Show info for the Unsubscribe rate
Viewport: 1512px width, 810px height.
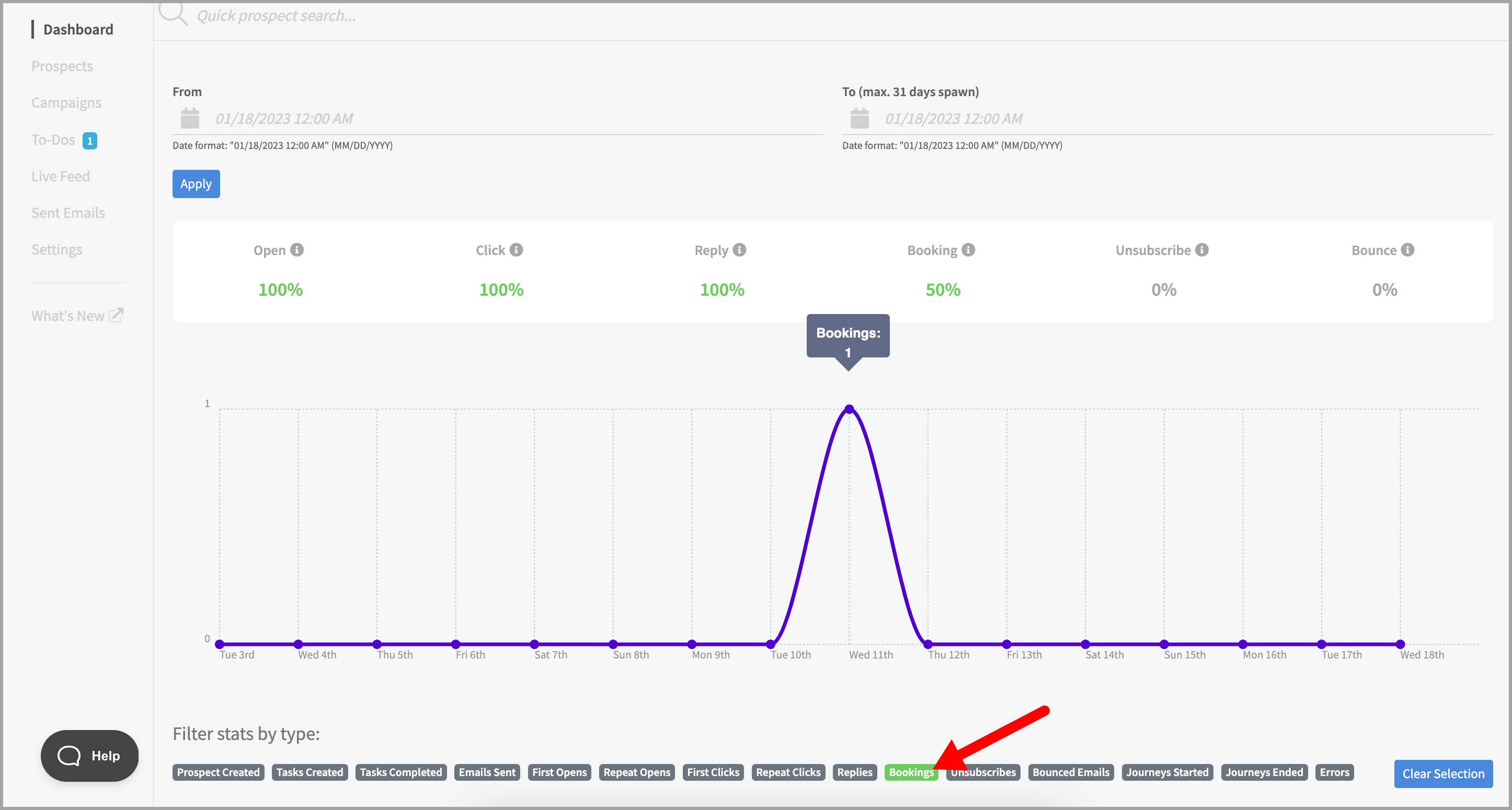1202,250
